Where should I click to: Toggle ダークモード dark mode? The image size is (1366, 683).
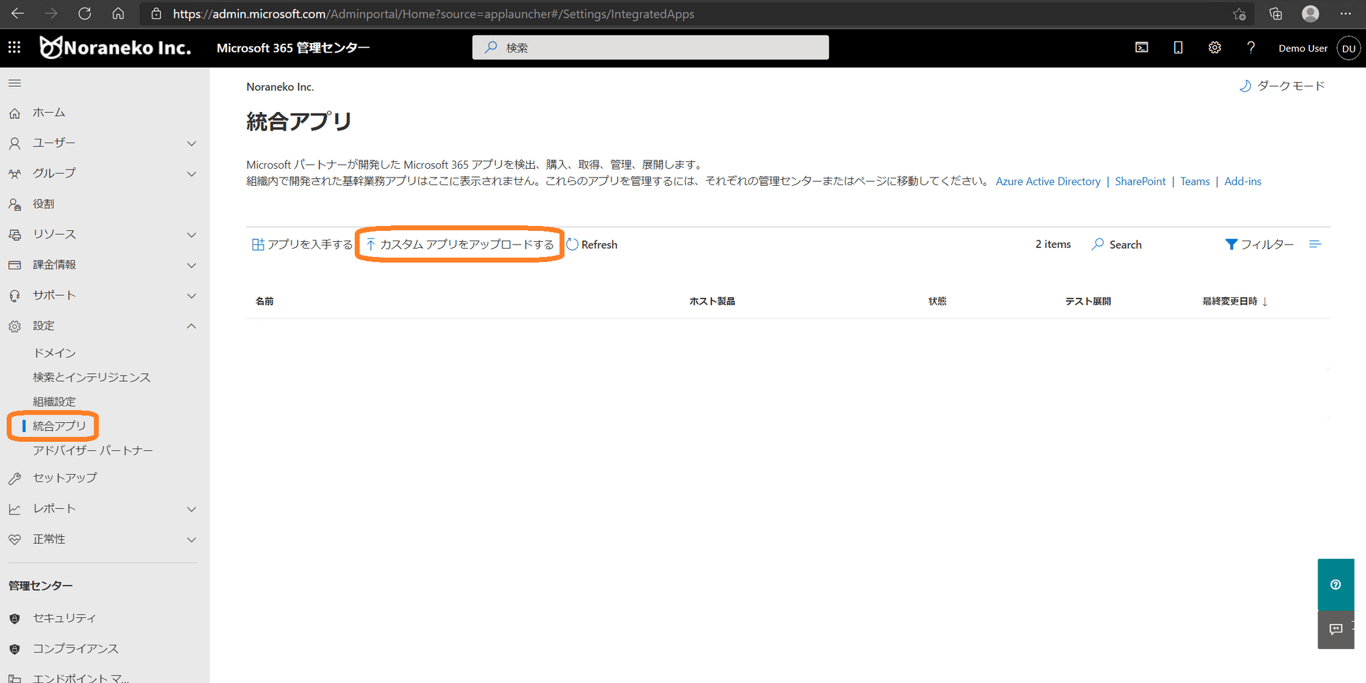[1282, 86]
